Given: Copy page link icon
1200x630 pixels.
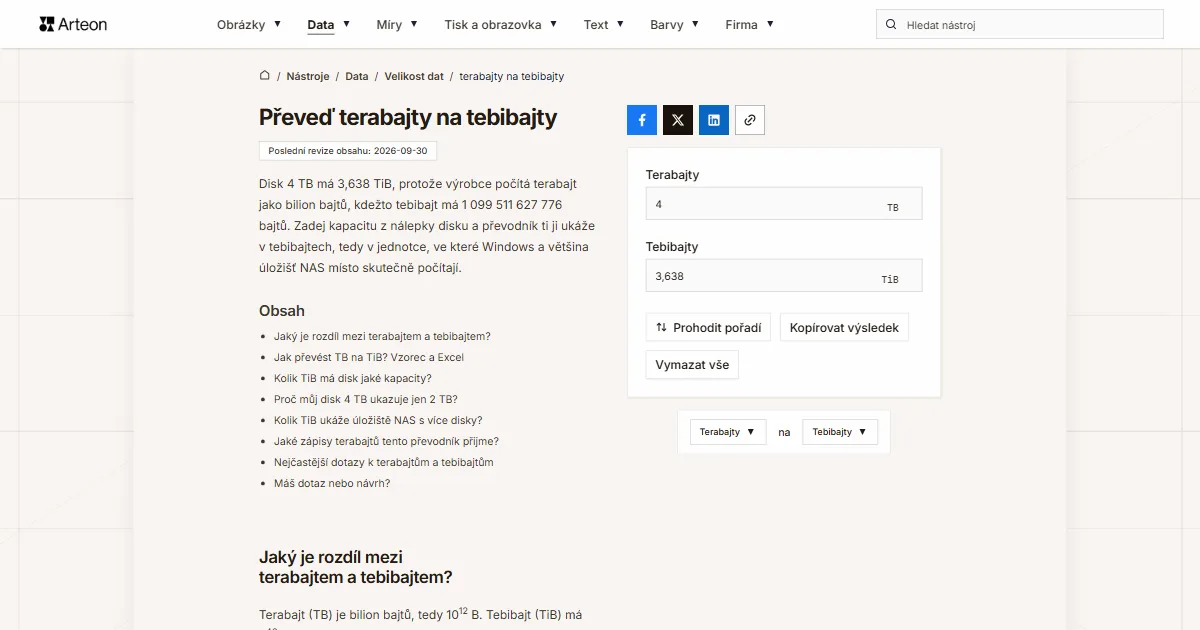Looking at the screenshot, I should pos(750,120).
